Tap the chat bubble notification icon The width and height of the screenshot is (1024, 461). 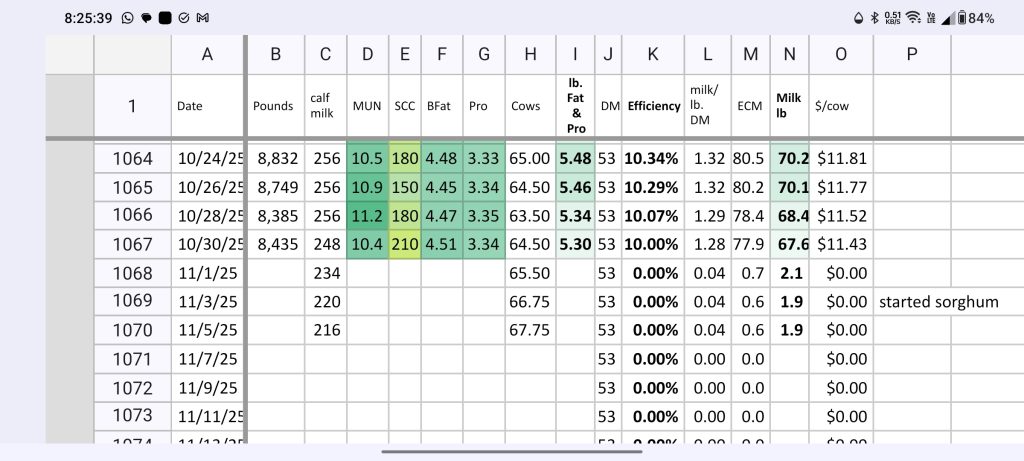(x=145, y=18)
